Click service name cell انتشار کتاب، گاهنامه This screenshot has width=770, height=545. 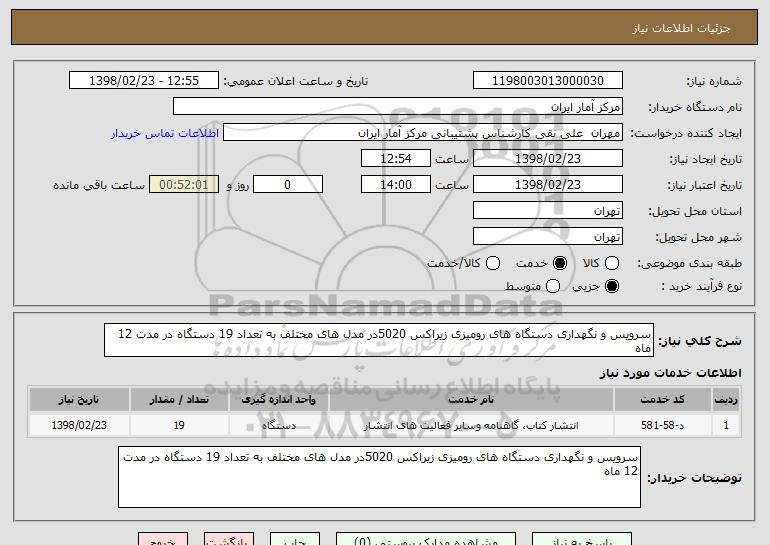pos(471,425)
